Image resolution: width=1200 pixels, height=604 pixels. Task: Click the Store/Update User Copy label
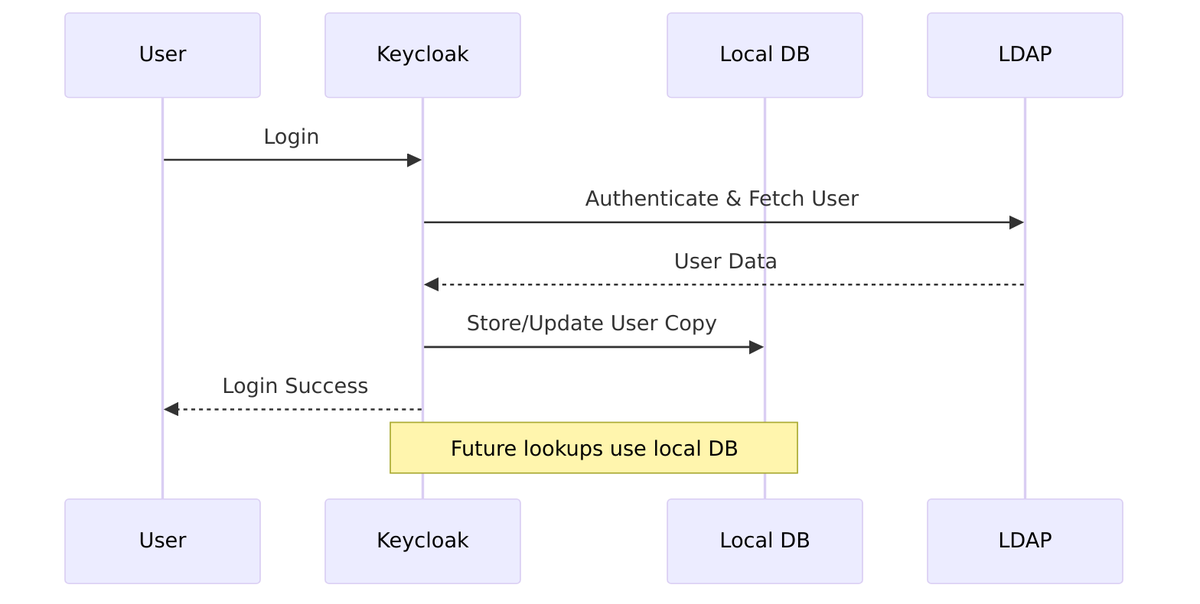[x=591, y=324]
